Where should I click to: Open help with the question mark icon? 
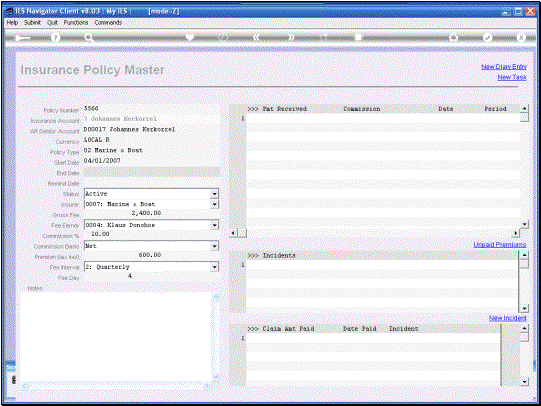coord(55,38)
